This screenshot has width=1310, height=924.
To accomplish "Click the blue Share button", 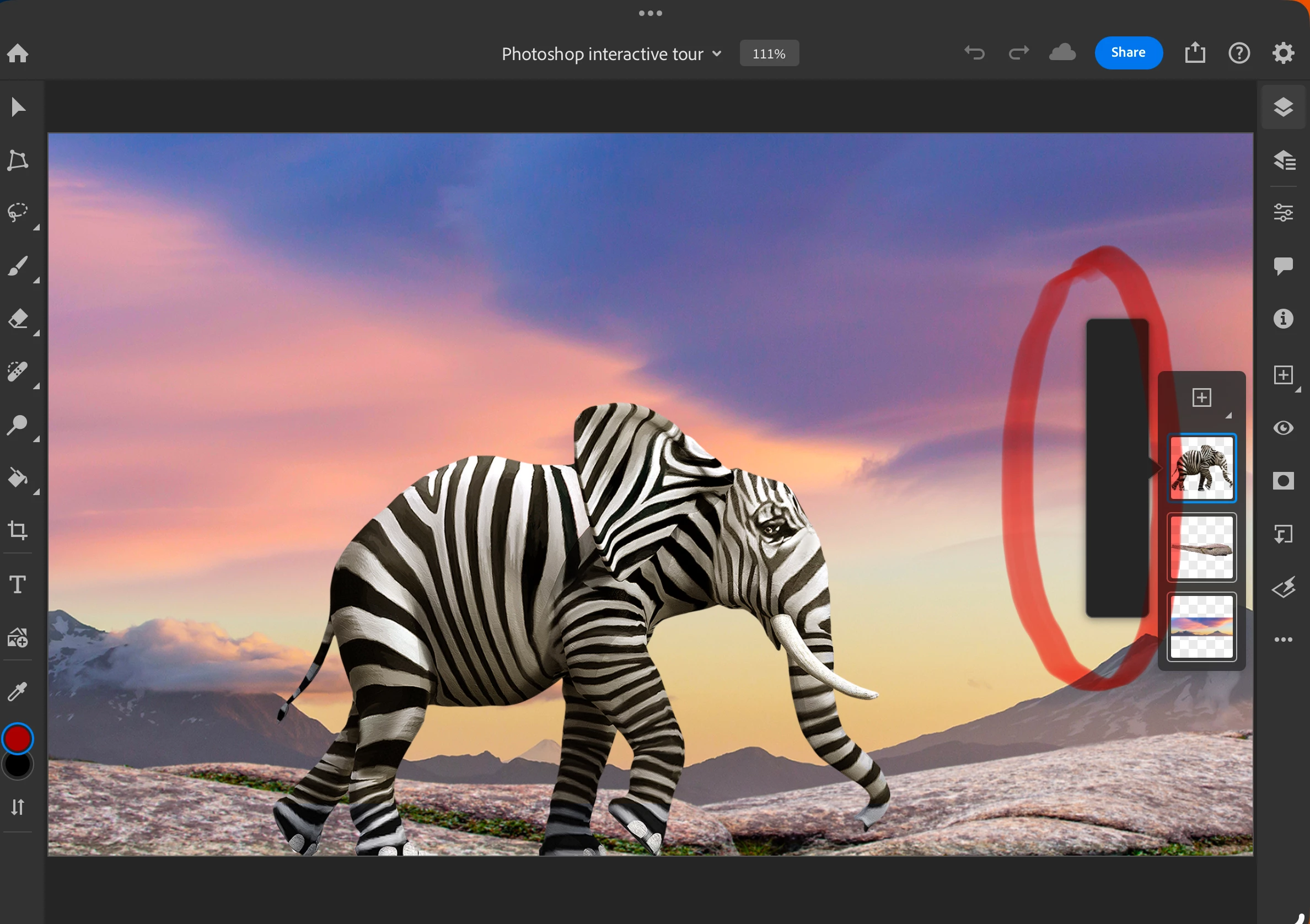I will point(1128,53).
